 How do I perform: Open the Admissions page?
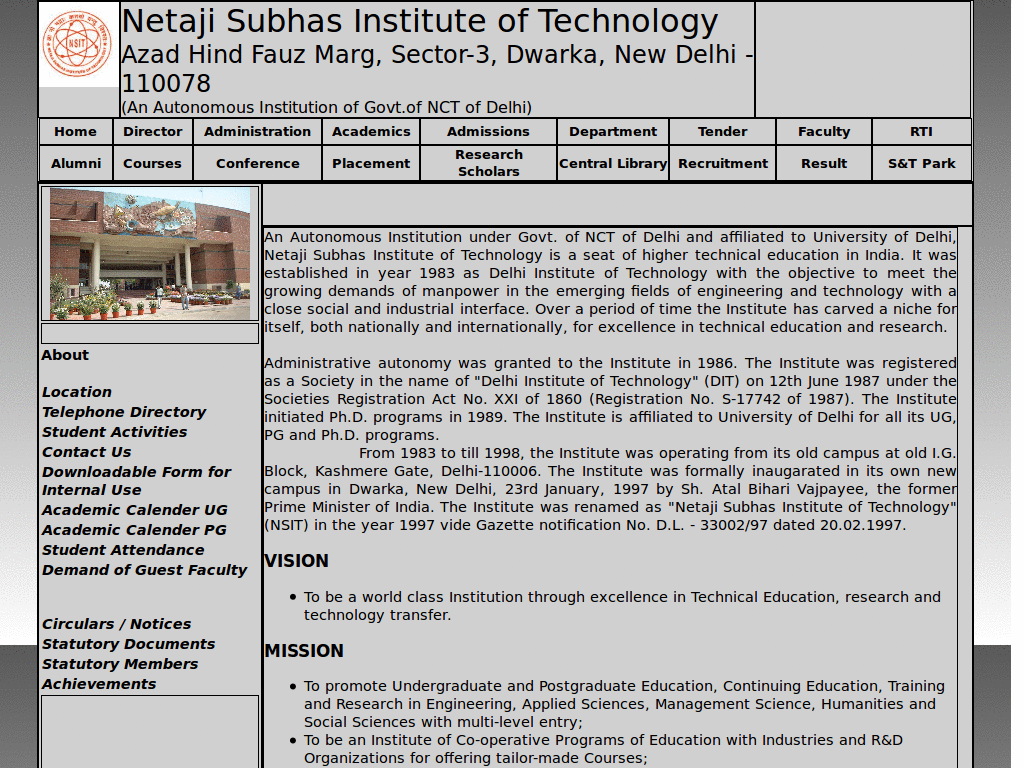point(488,131)
